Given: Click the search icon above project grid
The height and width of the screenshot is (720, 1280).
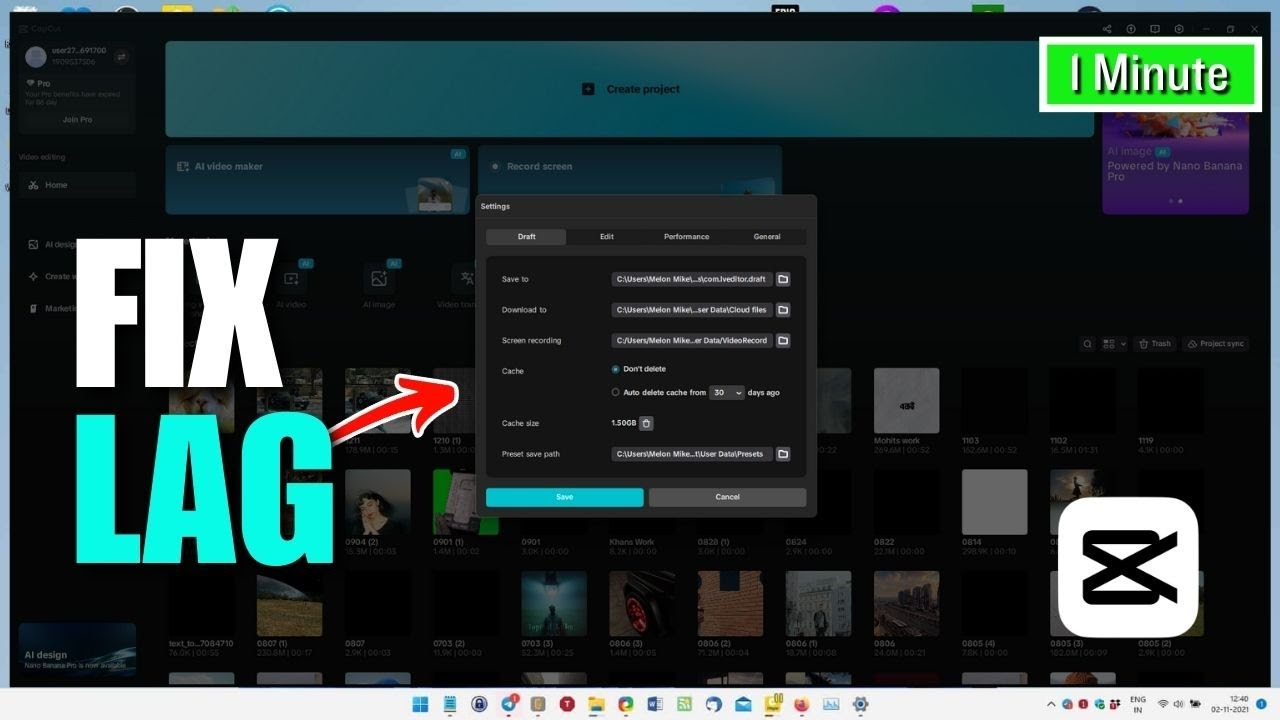Looking at the screenshot, I should (1088, 344).
